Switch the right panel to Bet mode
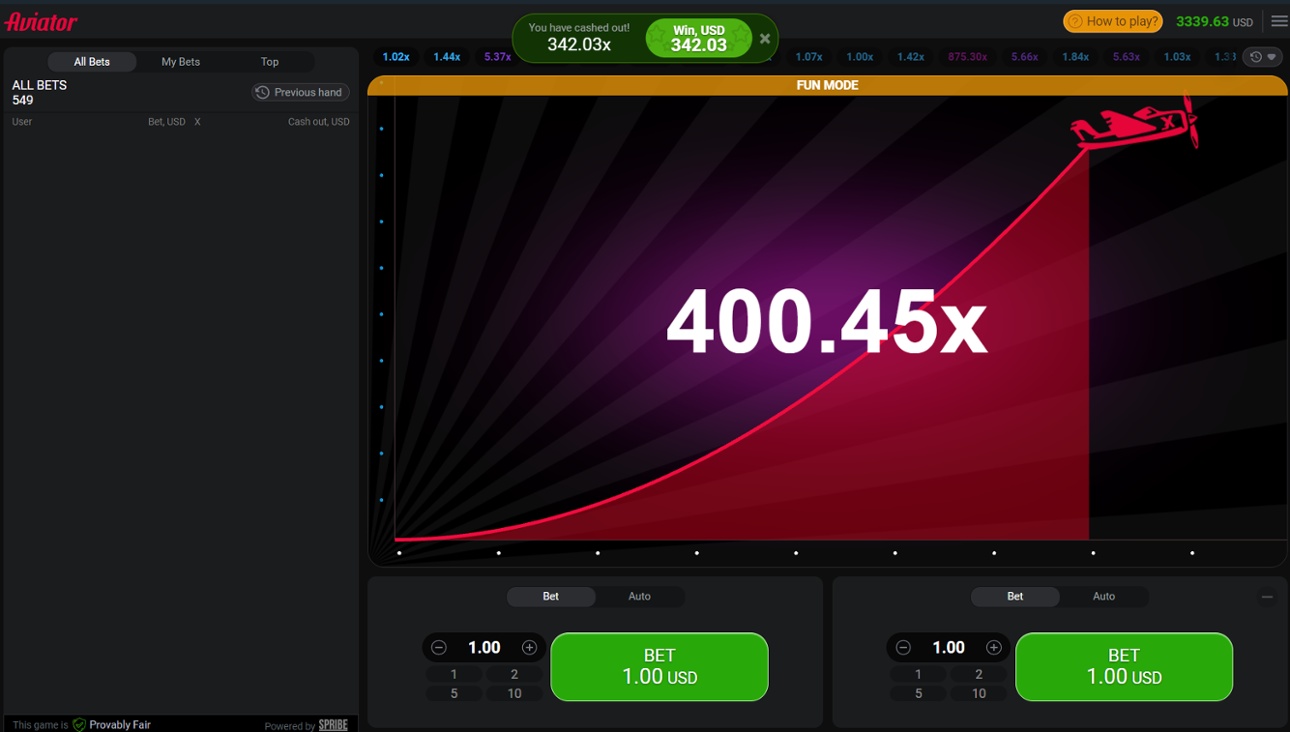The height and width of the screenshot is (732, 1290). click(1014, 596)
